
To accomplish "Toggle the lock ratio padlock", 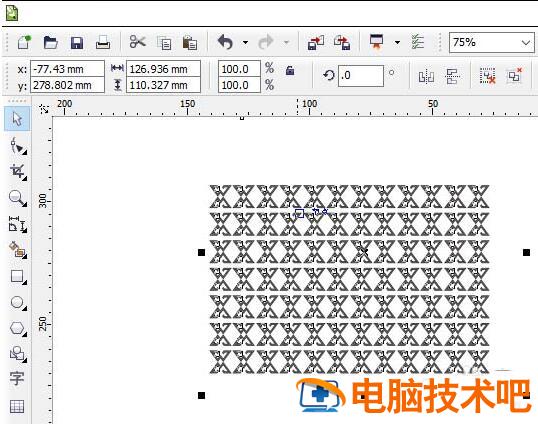I will coord(290,70).
